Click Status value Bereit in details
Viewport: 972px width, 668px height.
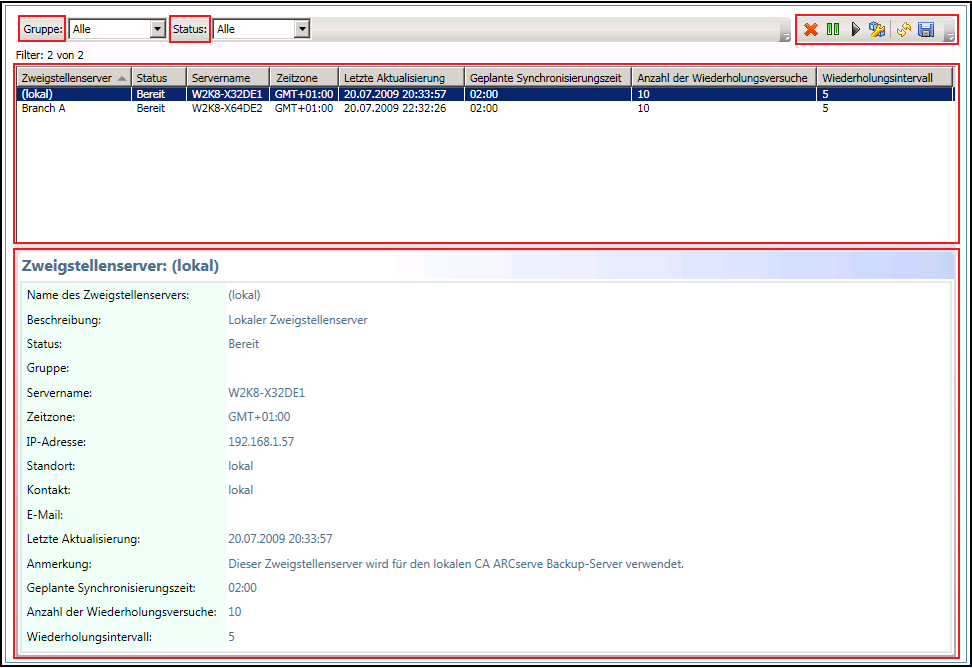(x=244, y=344)
